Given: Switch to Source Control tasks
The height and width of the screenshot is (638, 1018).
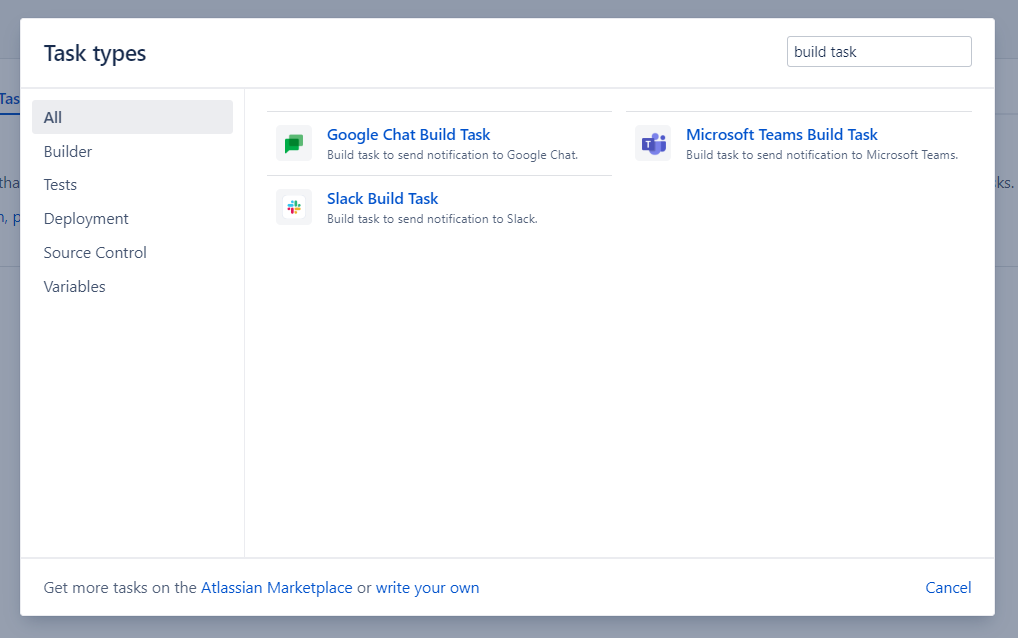Looking at the screenshot, I should [x=95, y=253].
